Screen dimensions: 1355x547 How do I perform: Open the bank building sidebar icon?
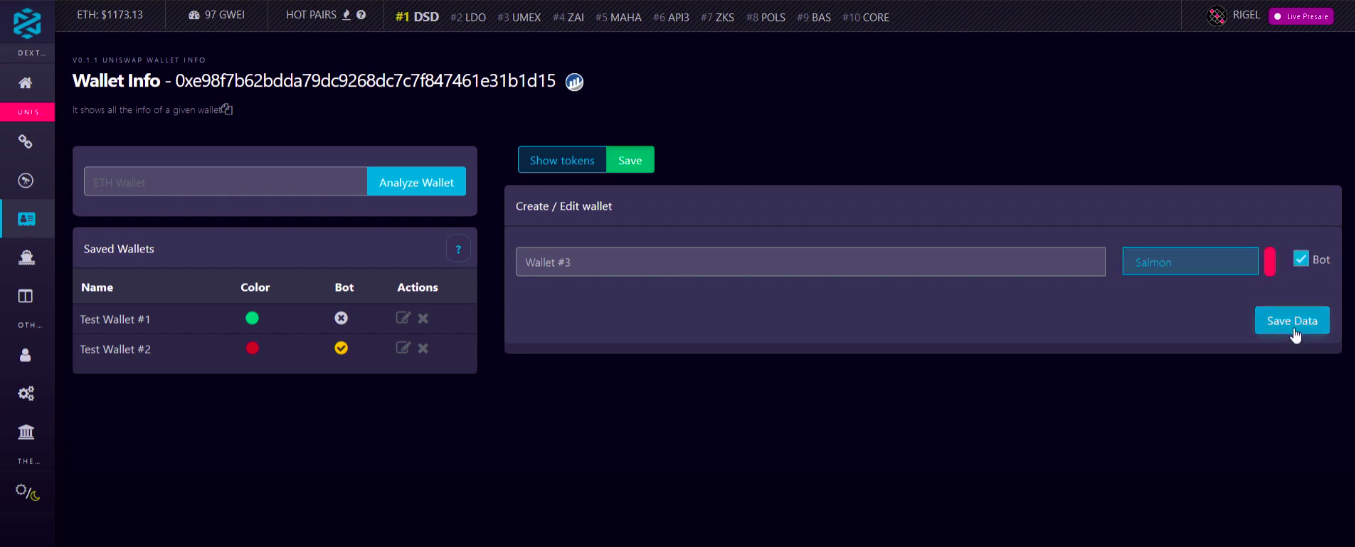(26, 432)
